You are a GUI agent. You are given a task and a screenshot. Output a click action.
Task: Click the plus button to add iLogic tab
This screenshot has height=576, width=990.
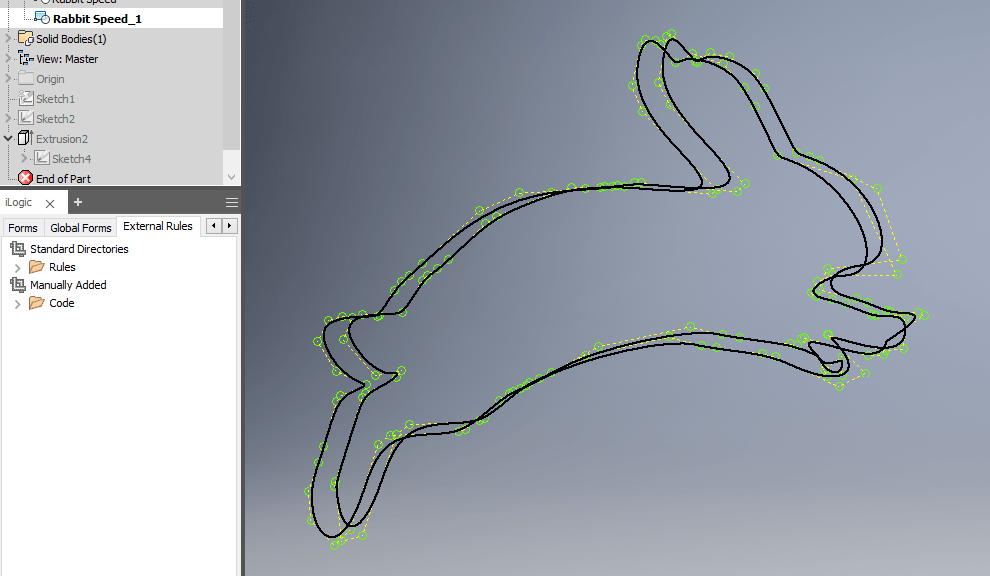tap(77, 201)
